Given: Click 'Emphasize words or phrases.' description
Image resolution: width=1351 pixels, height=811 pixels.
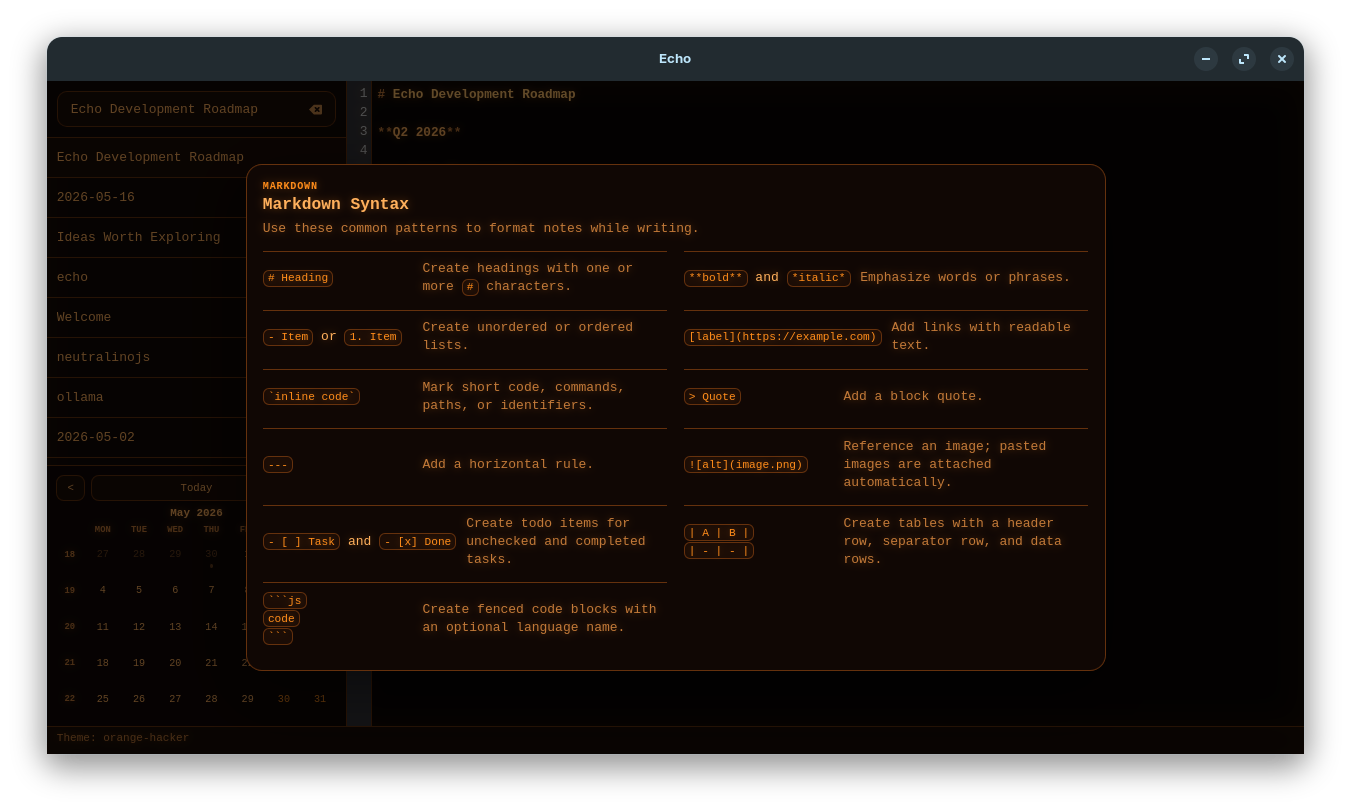Looking at the screenshot, I should [x=965, y=278].
